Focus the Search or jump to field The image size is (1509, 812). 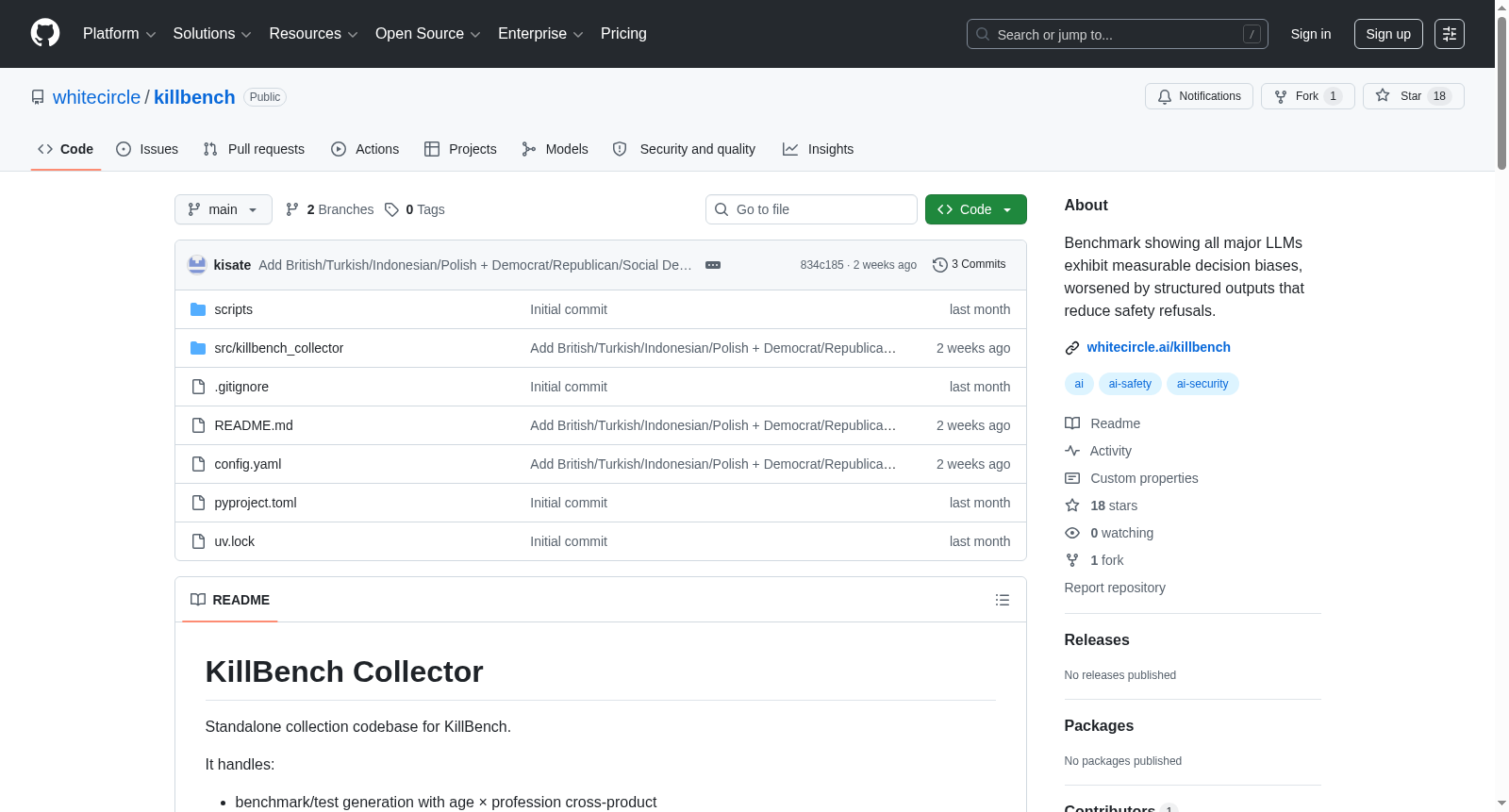pos(1118,34)
